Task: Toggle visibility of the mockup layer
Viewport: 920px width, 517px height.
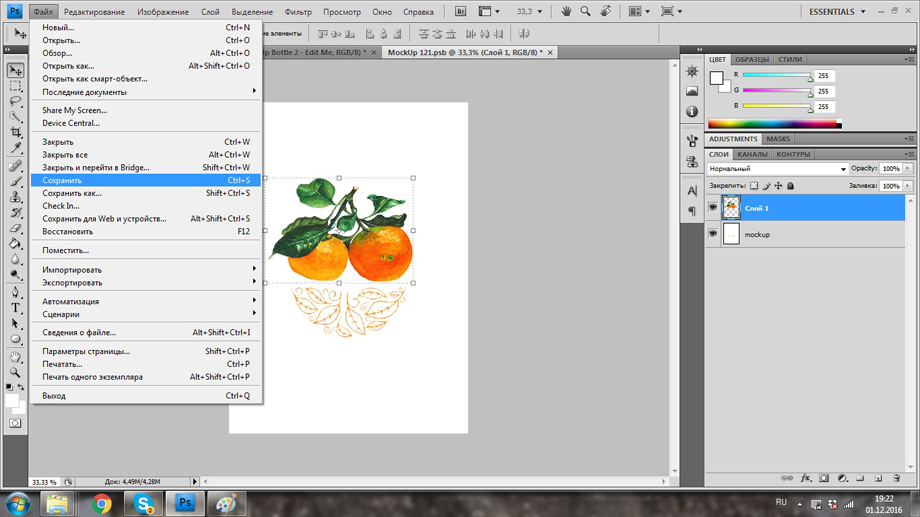Action: click(x=713, y=234)
